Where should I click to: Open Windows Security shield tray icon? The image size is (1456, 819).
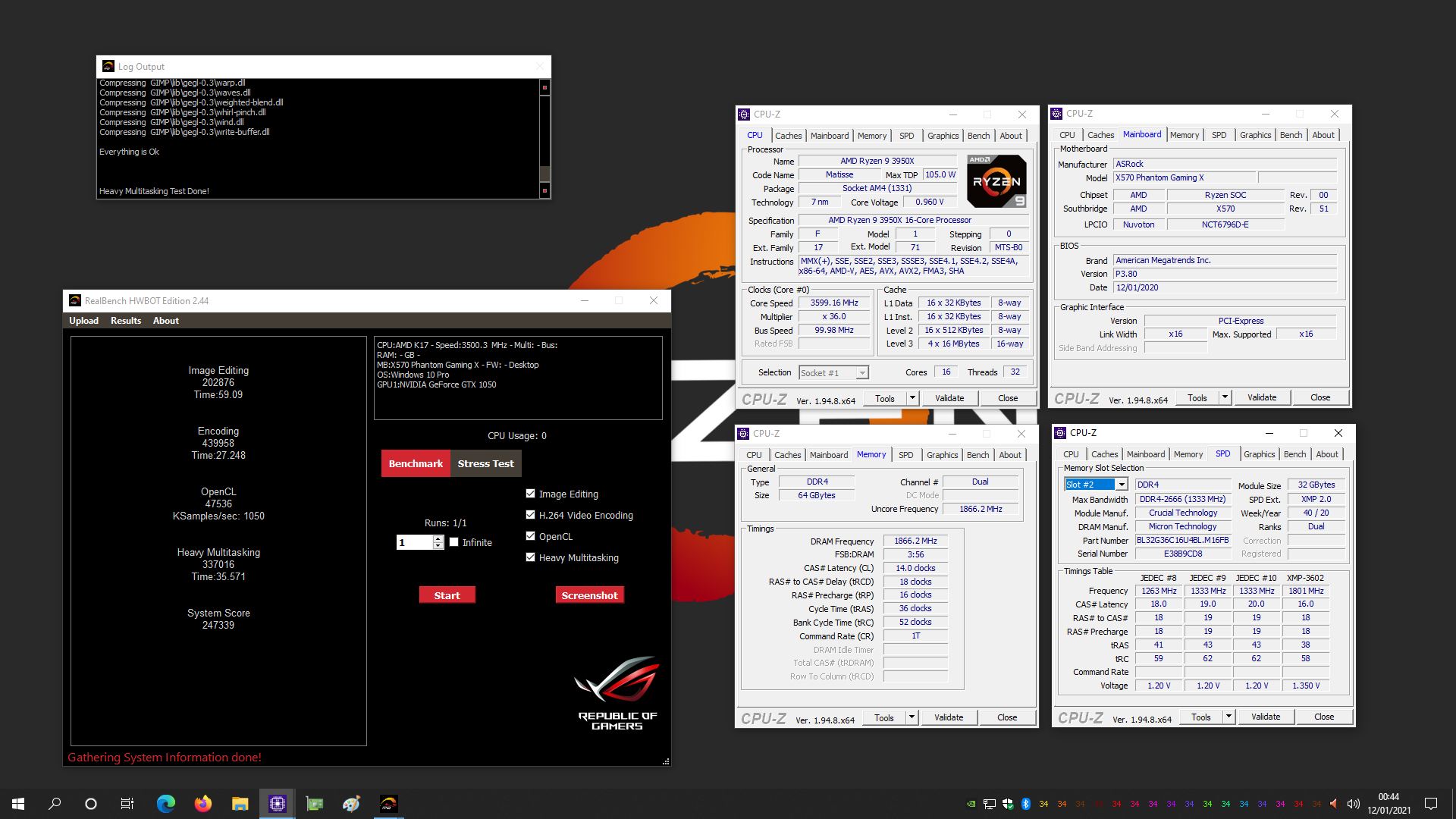click(1008, 804)
